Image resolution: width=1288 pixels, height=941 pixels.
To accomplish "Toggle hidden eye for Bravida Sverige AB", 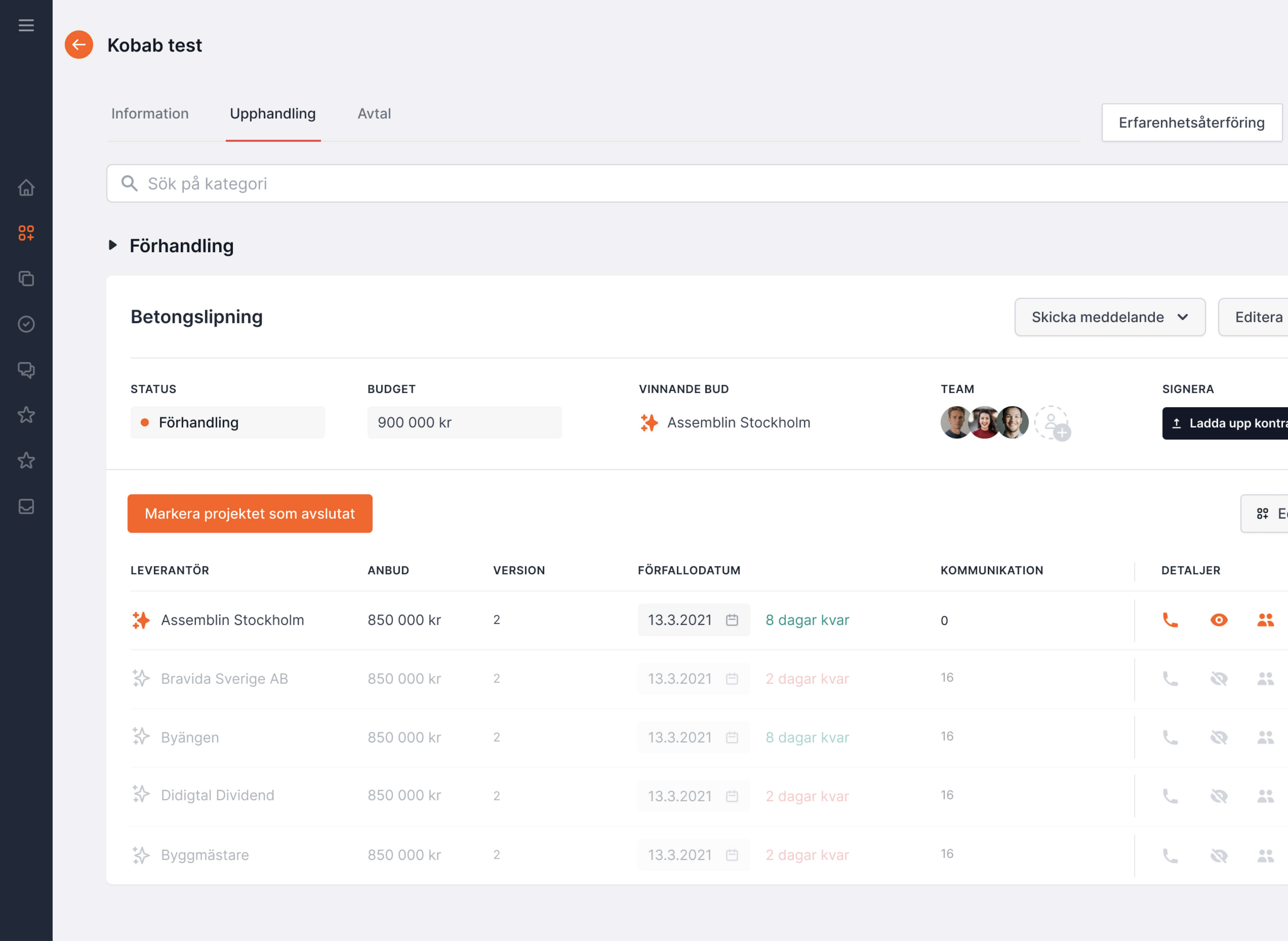I will pos(1218,678).
